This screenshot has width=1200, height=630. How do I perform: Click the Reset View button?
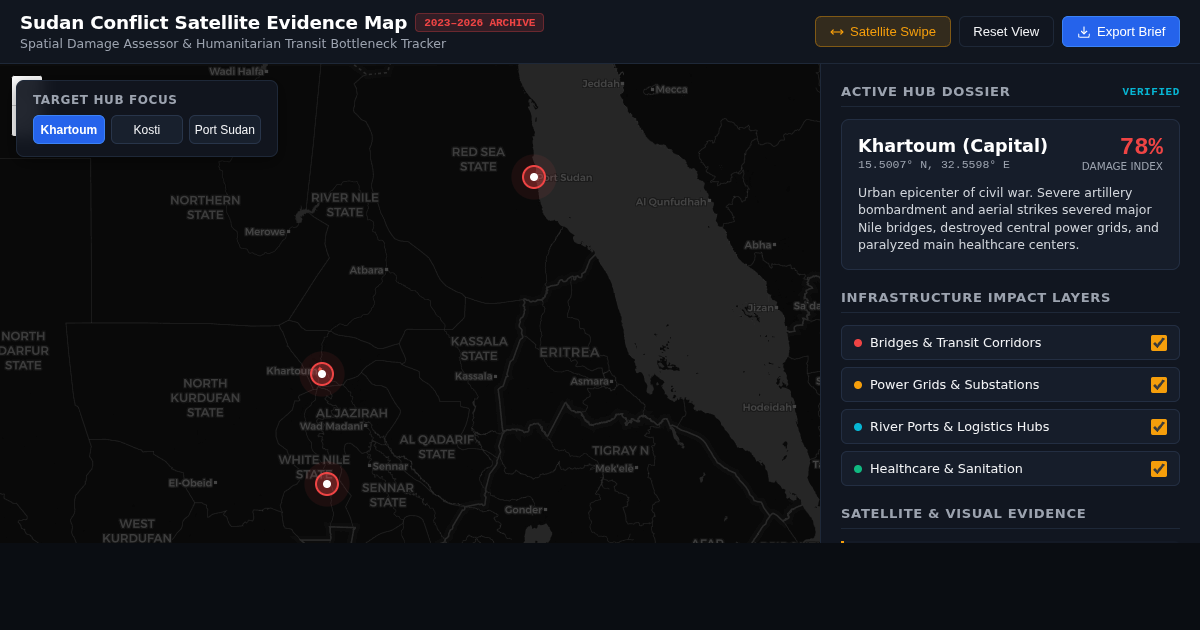1006,31
